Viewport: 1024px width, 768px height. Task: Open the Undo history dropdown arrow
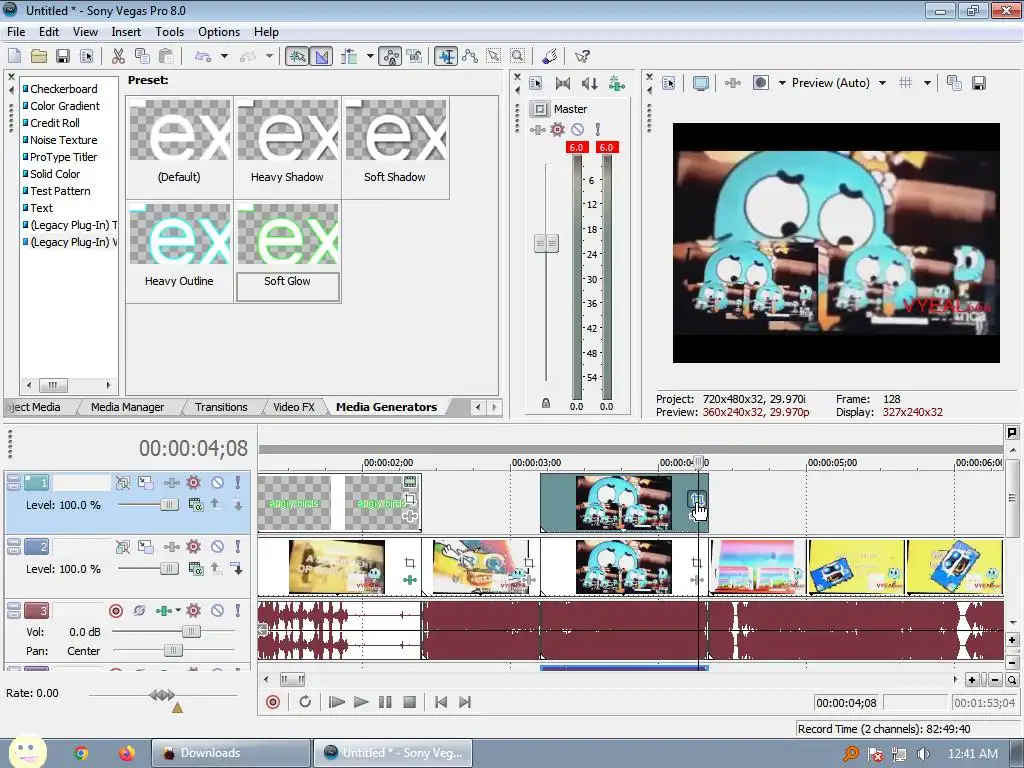pyautogui.click(x=224, y=56)
